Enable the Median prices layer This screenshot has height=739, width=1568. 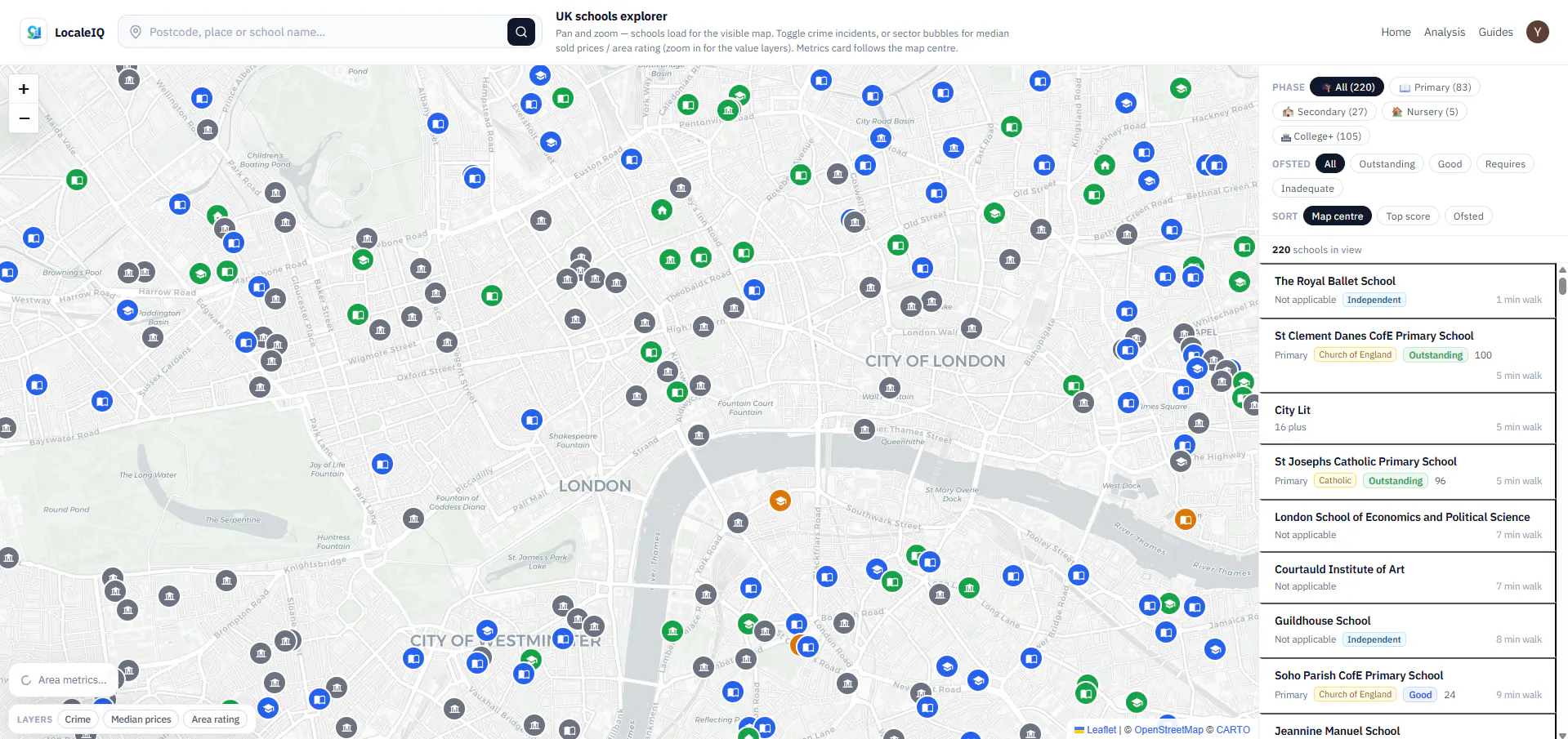(141, 719)
